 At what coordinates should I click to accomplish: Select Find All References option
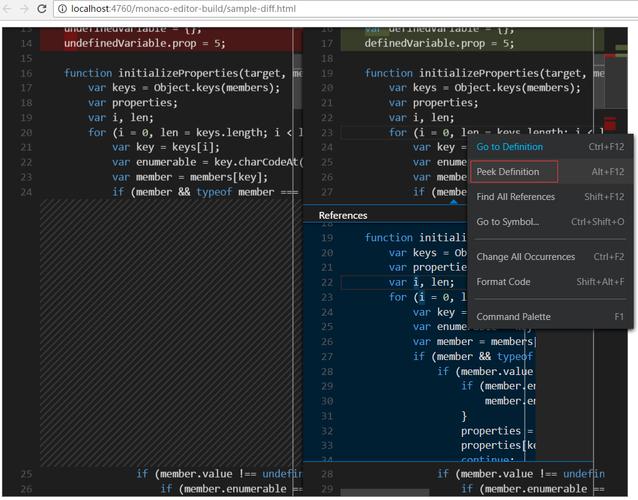click(x=515, y=197)
